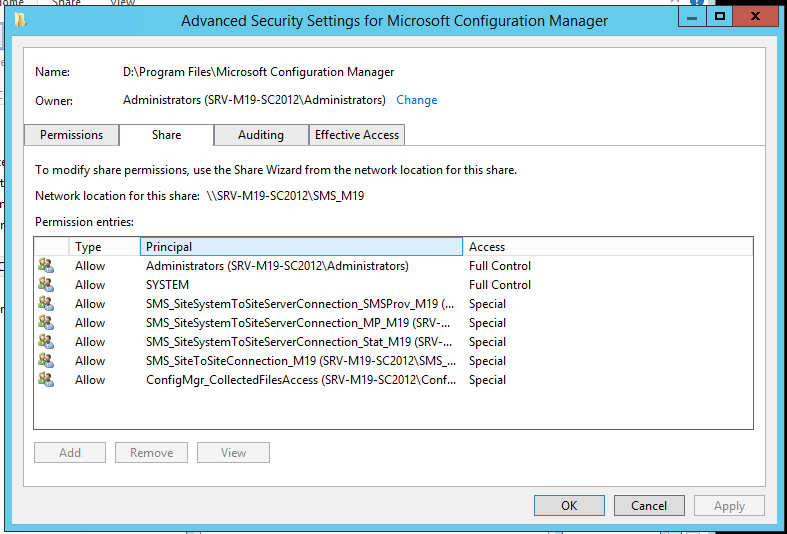Sort by the Access column header
Viewport: 787px width, 534px height.
pyautogui.click(x=607, y=247)
